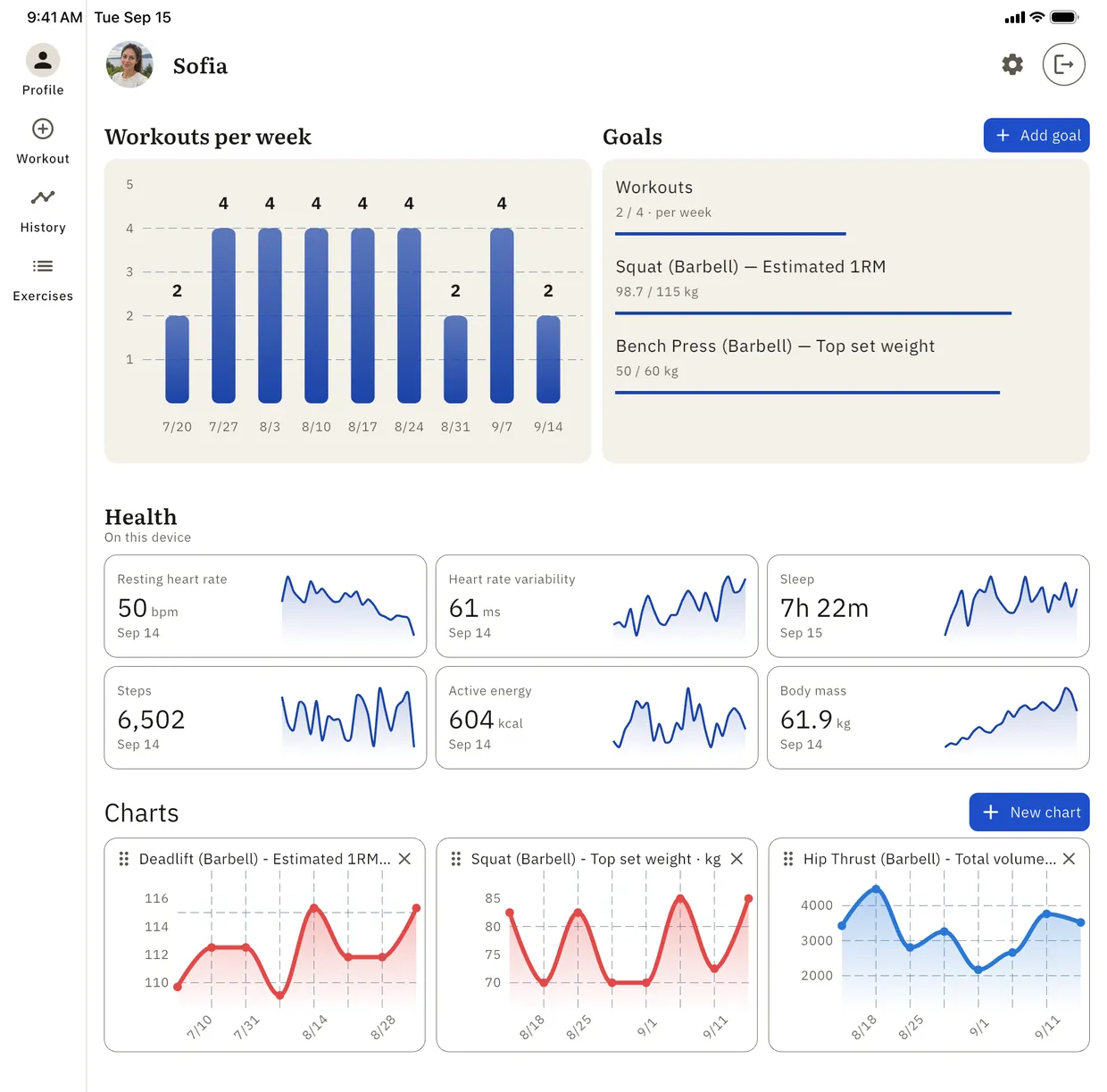Viewport: 1107px width, 1092px height.
Task: Select the 7/20 week bar
Action: [x=177, y=359]
